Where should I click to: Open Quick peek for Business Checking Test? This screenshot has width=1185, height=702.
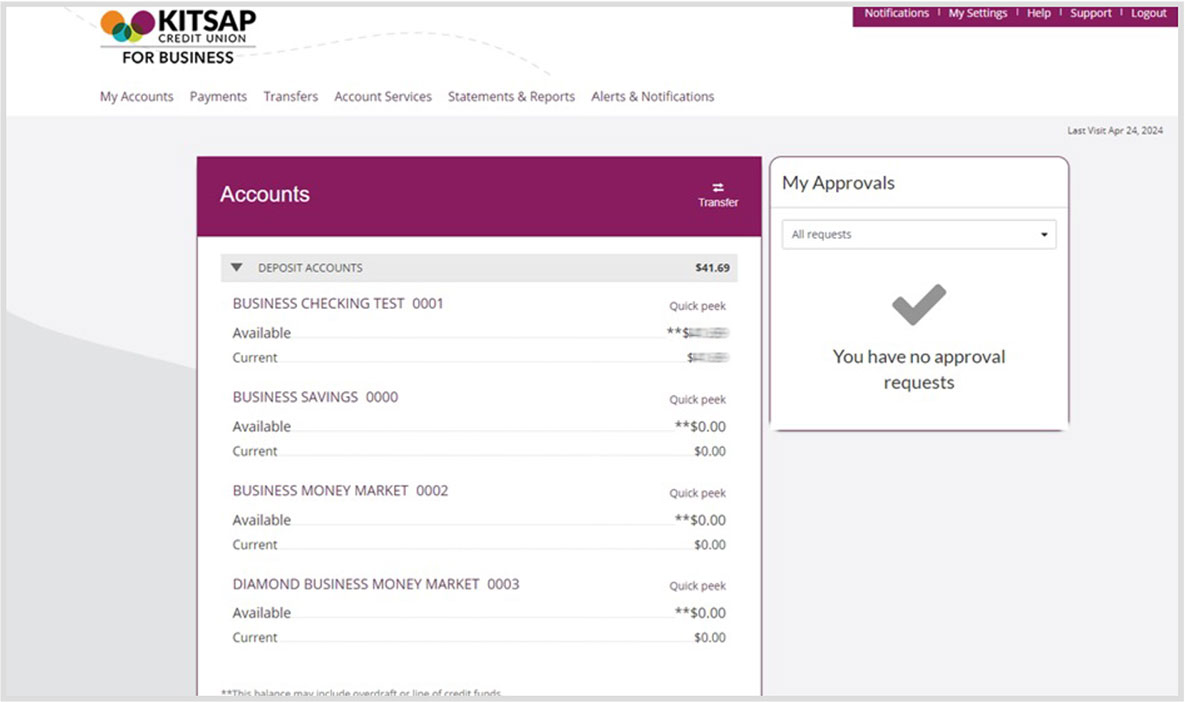[697, 306]
